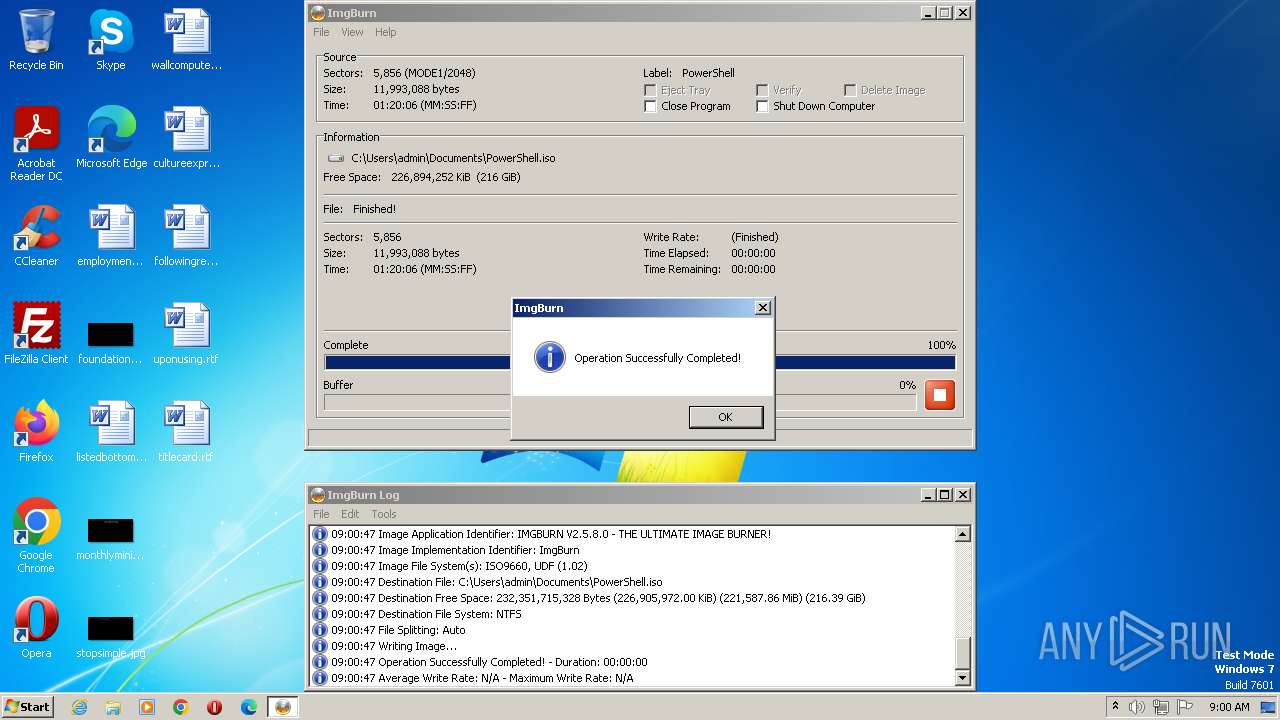Open Opera from the taskbar
The width and height of the screenshot is (1280, 720).
(215, 707)
